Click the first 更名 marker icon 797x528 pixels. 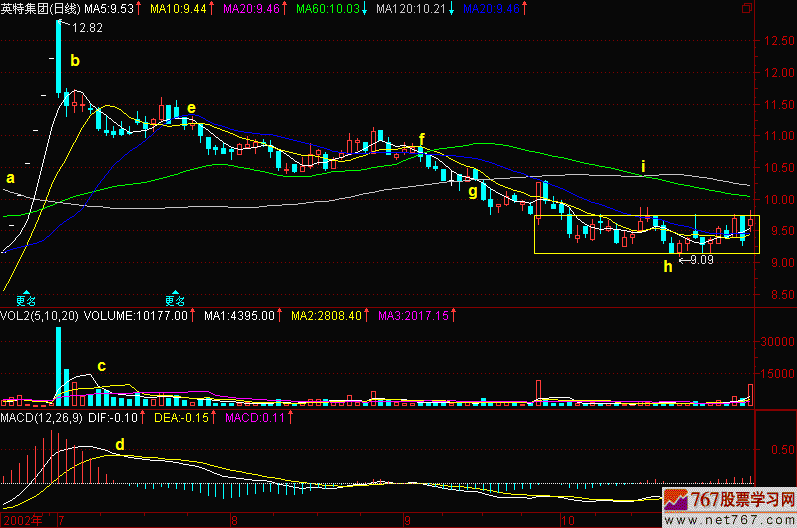25,298
